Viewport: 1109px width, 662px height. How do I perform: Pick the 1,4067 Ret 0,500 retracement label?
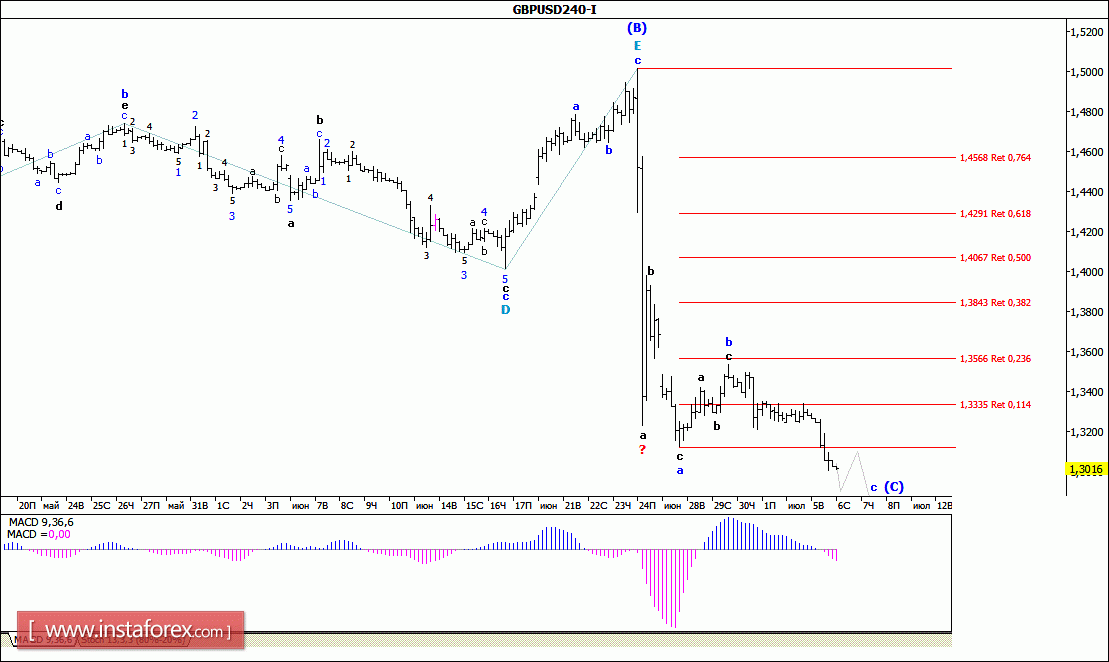995,258
